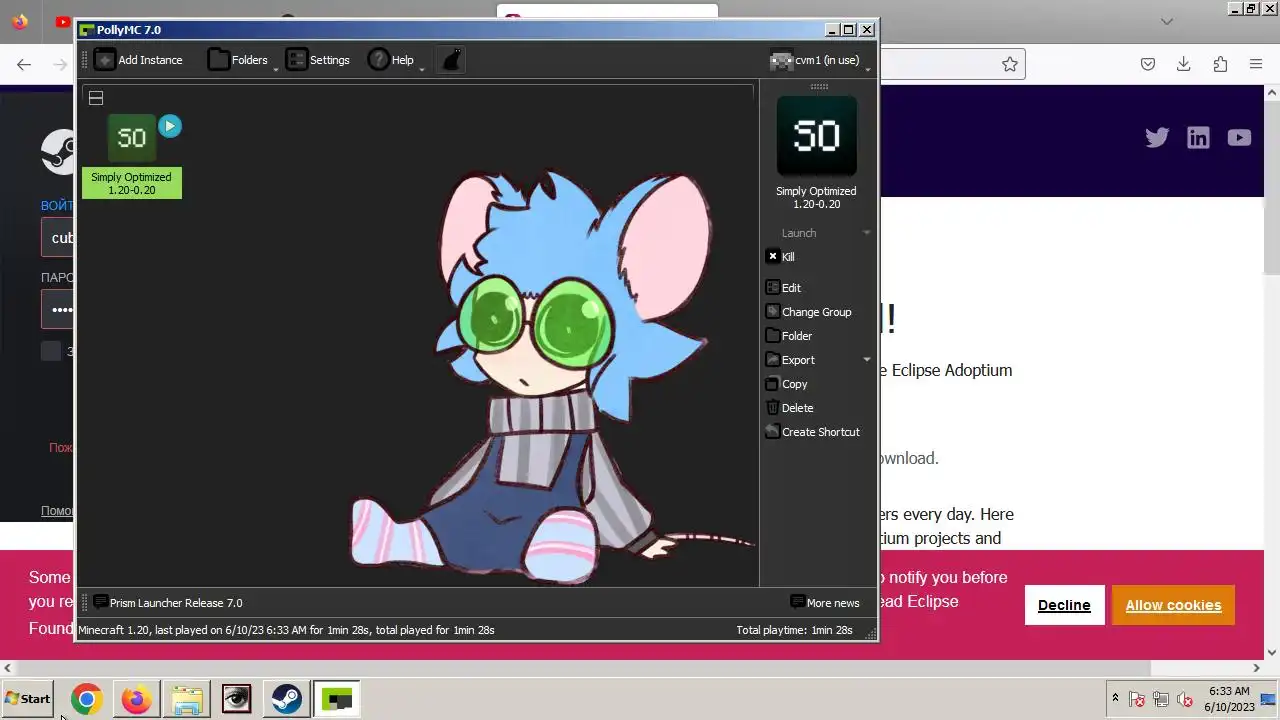This screenshot has height=720, width=1280.
Task: Open the Folders toolbar menu
Action: [x=240, y=60]
